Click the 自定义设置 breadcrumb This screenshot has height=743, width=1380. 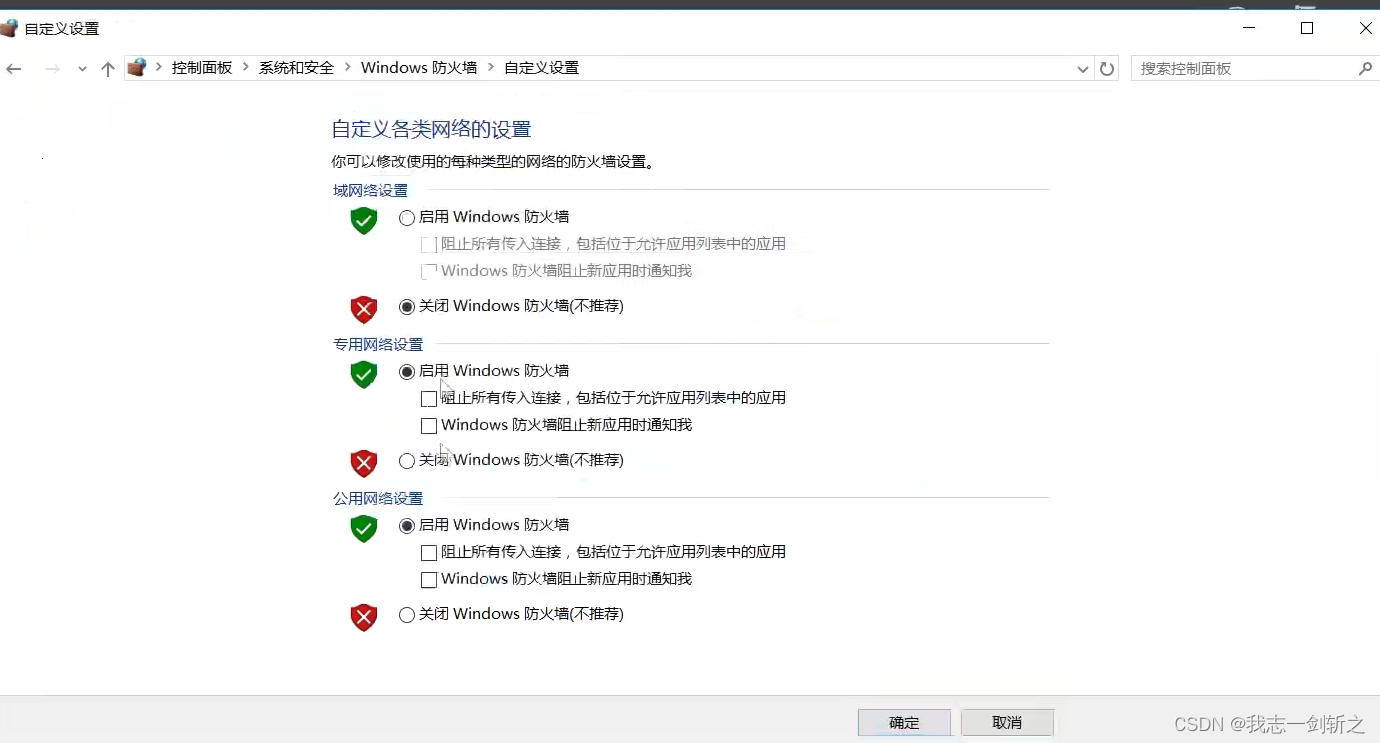tap(541, 68)
